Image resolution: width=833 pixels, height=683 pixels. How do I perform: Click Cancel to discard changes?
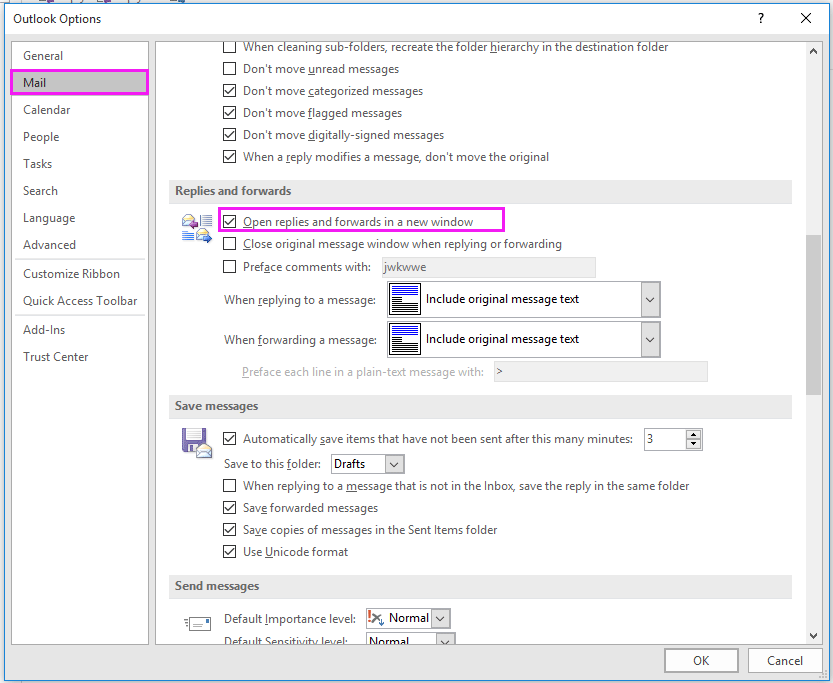coord(785,660)
